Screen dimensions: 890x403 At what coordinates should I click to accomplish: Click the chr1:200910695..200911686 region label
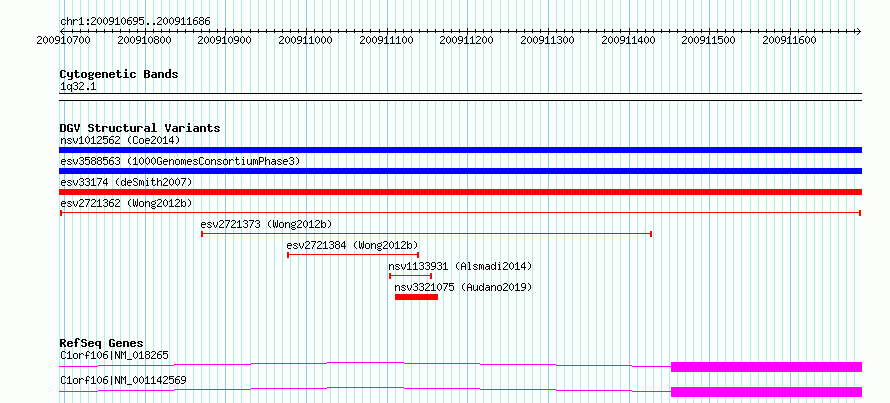point(135,22)
